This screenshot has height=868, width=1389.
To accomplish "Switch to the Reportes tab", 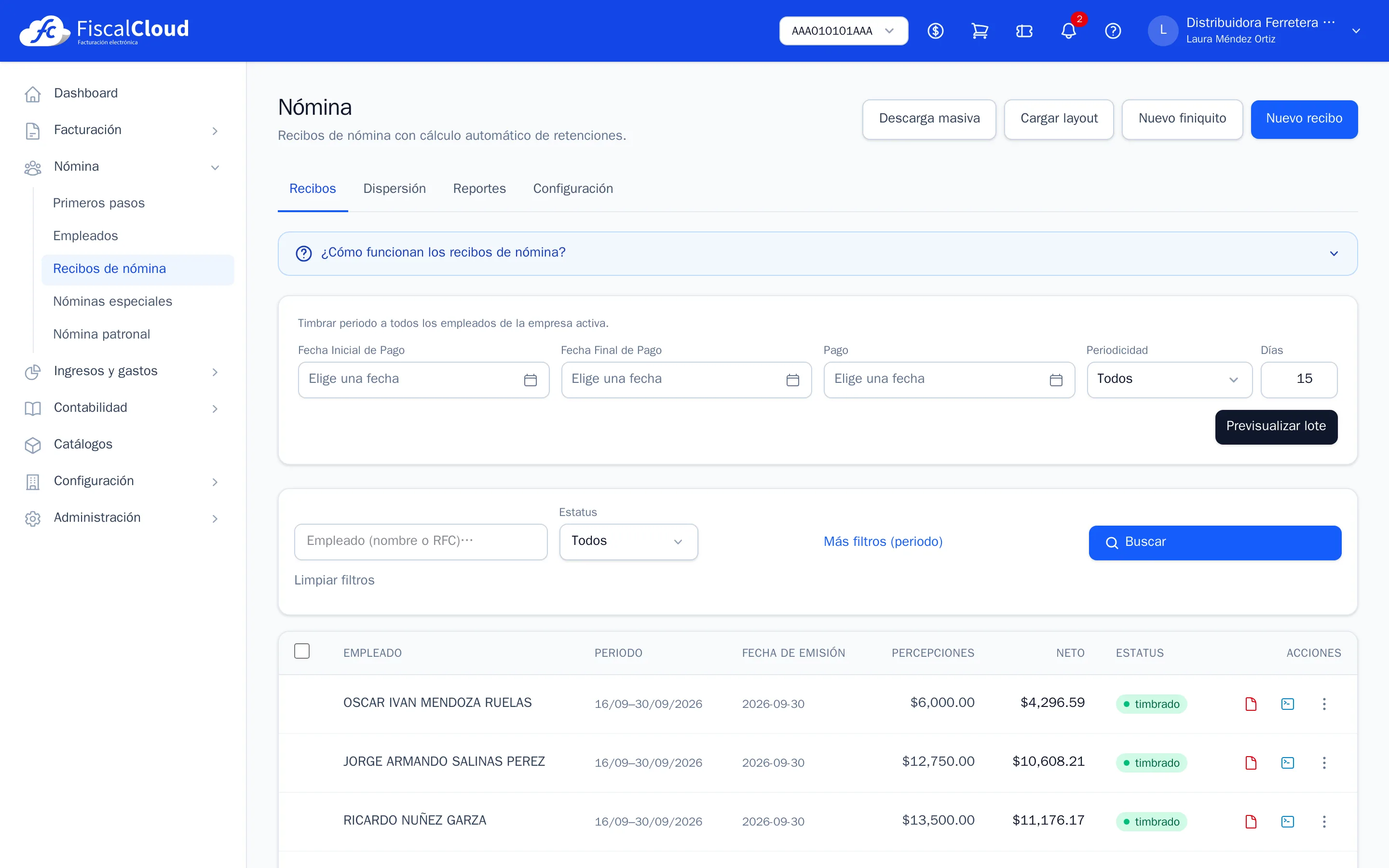I will [479, 189].
